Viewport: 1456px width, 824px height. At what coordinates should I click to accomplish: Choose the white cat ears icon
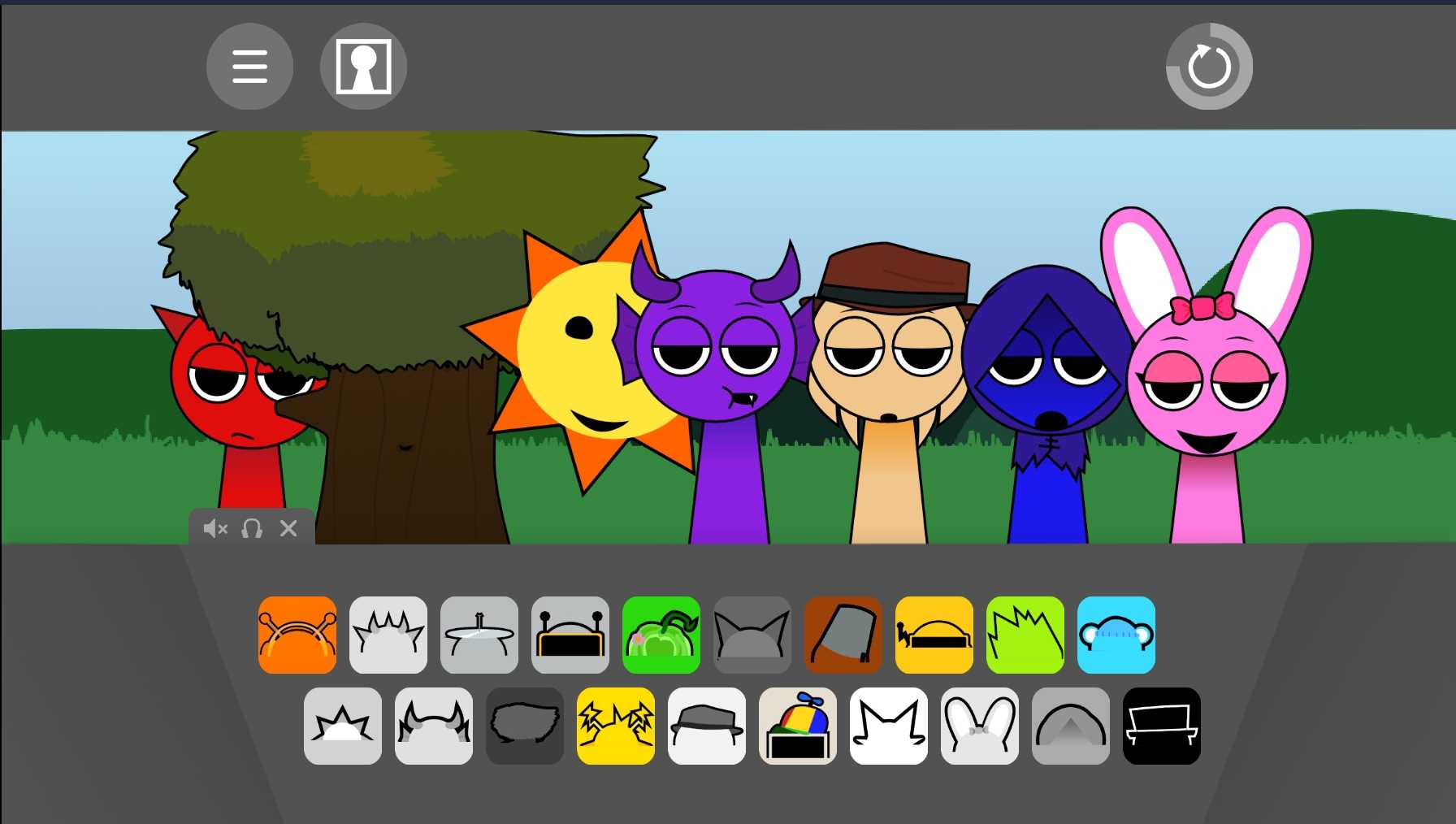pos(889,726)
